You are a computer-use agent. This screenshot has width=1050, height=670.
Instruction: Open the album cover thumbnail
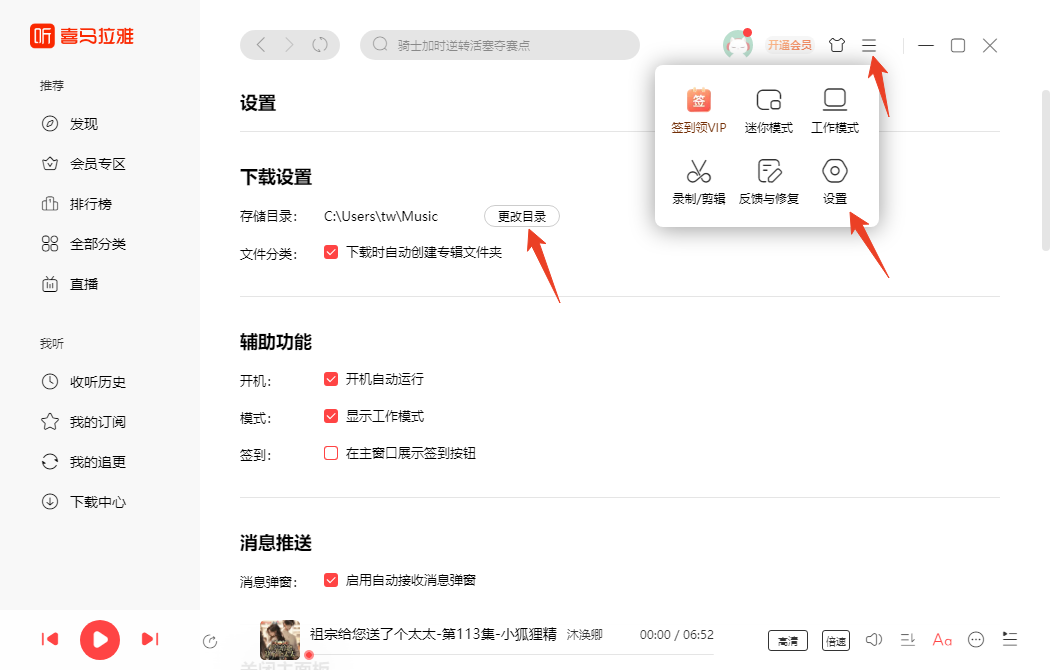coord(280,640)
